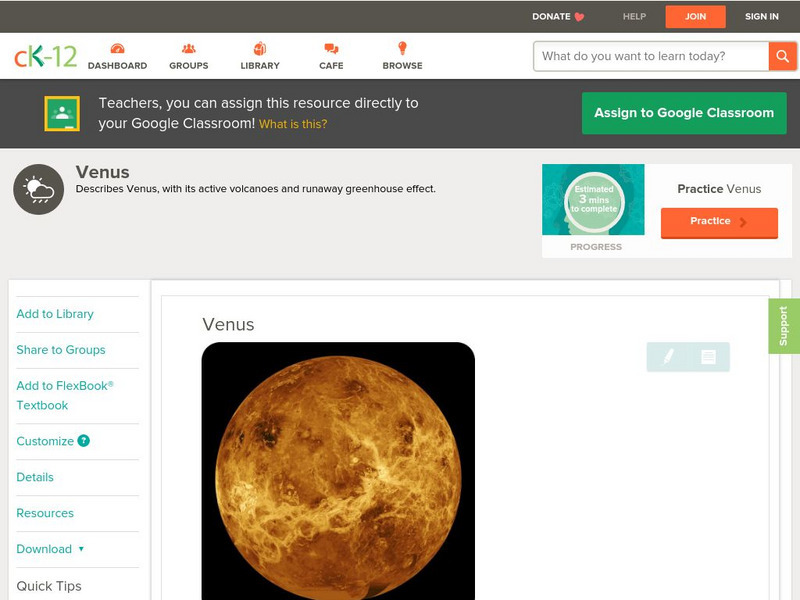This screenshot has height=600, width=800.
Task: Select the Sign In menu item
Action: pos(762,16)
